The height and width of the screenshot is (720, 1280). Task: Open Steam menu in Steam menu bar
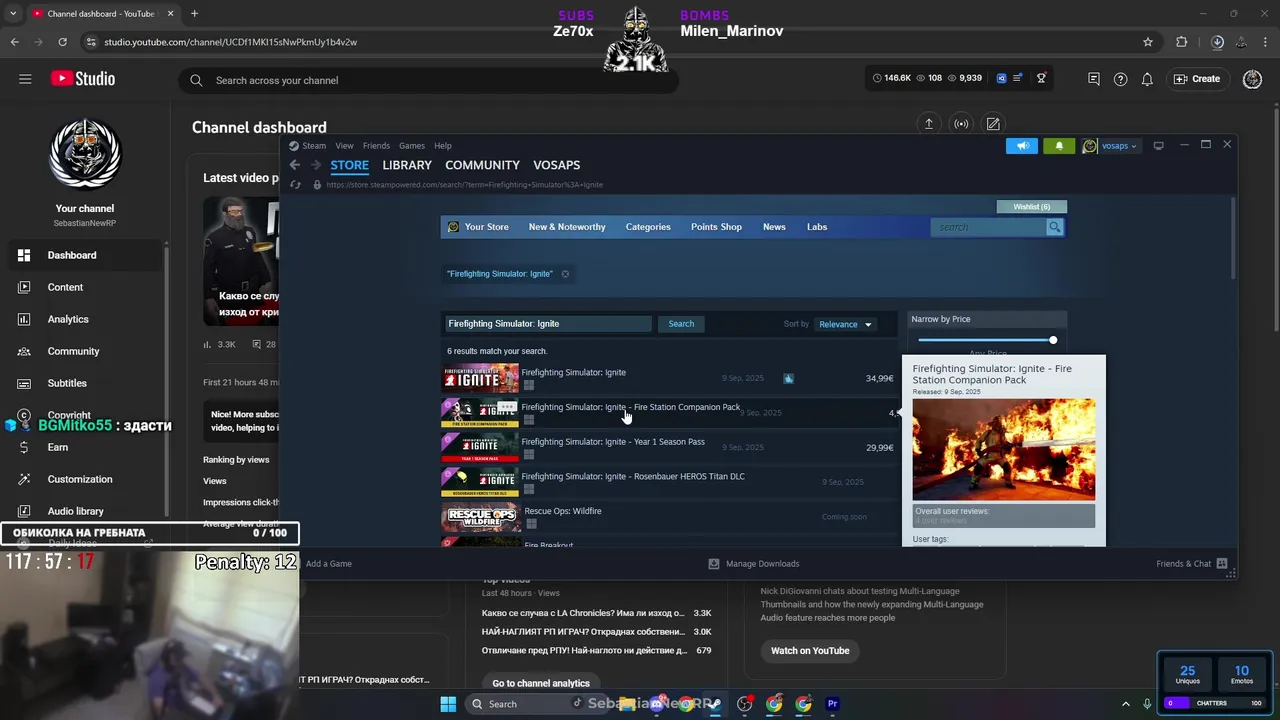coord(314,146)
